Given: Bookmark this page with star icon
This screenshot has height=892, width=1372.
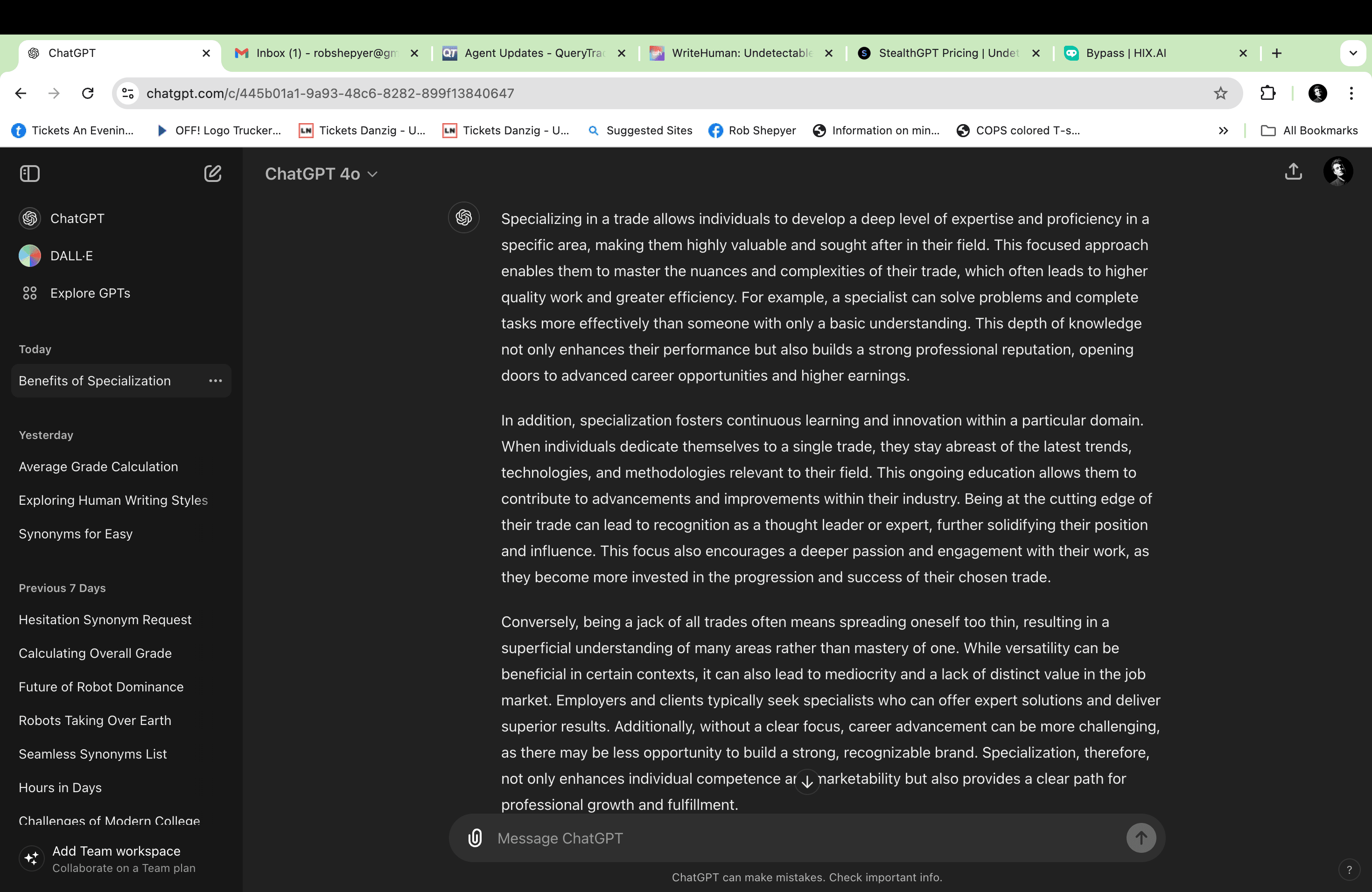Looking at the screenshot, I should coord(1220,93).
